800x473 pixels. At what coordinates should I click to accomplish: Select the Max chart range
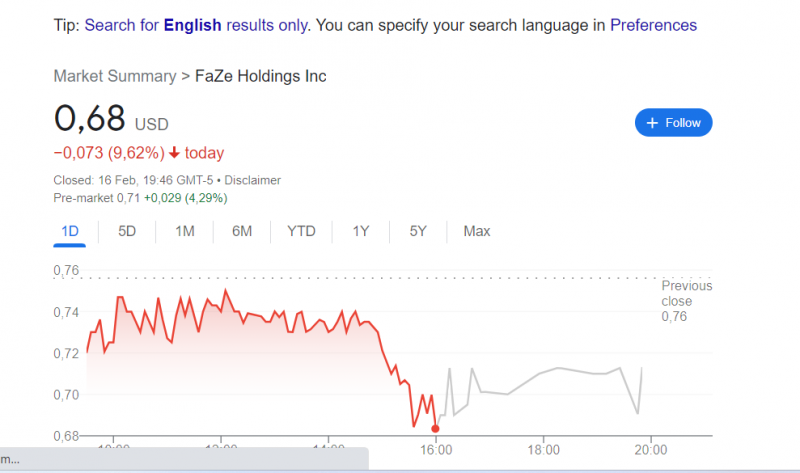(x=477, y=231)
